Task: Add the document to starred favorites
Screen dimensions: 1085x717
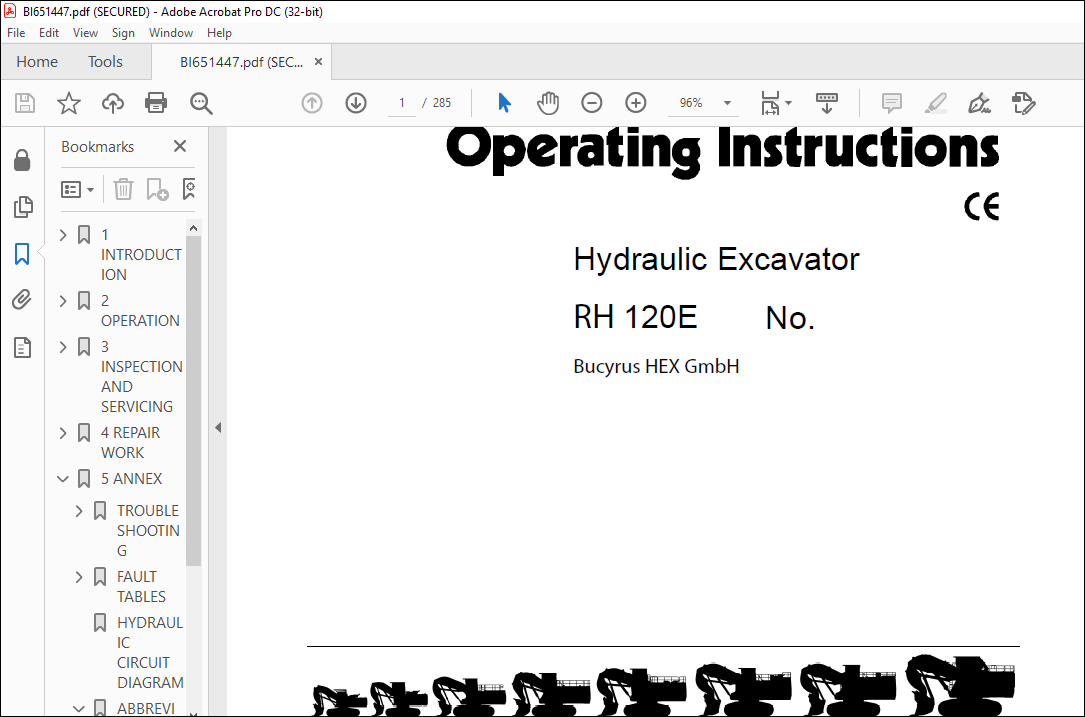Action: (x=69, y=103)
